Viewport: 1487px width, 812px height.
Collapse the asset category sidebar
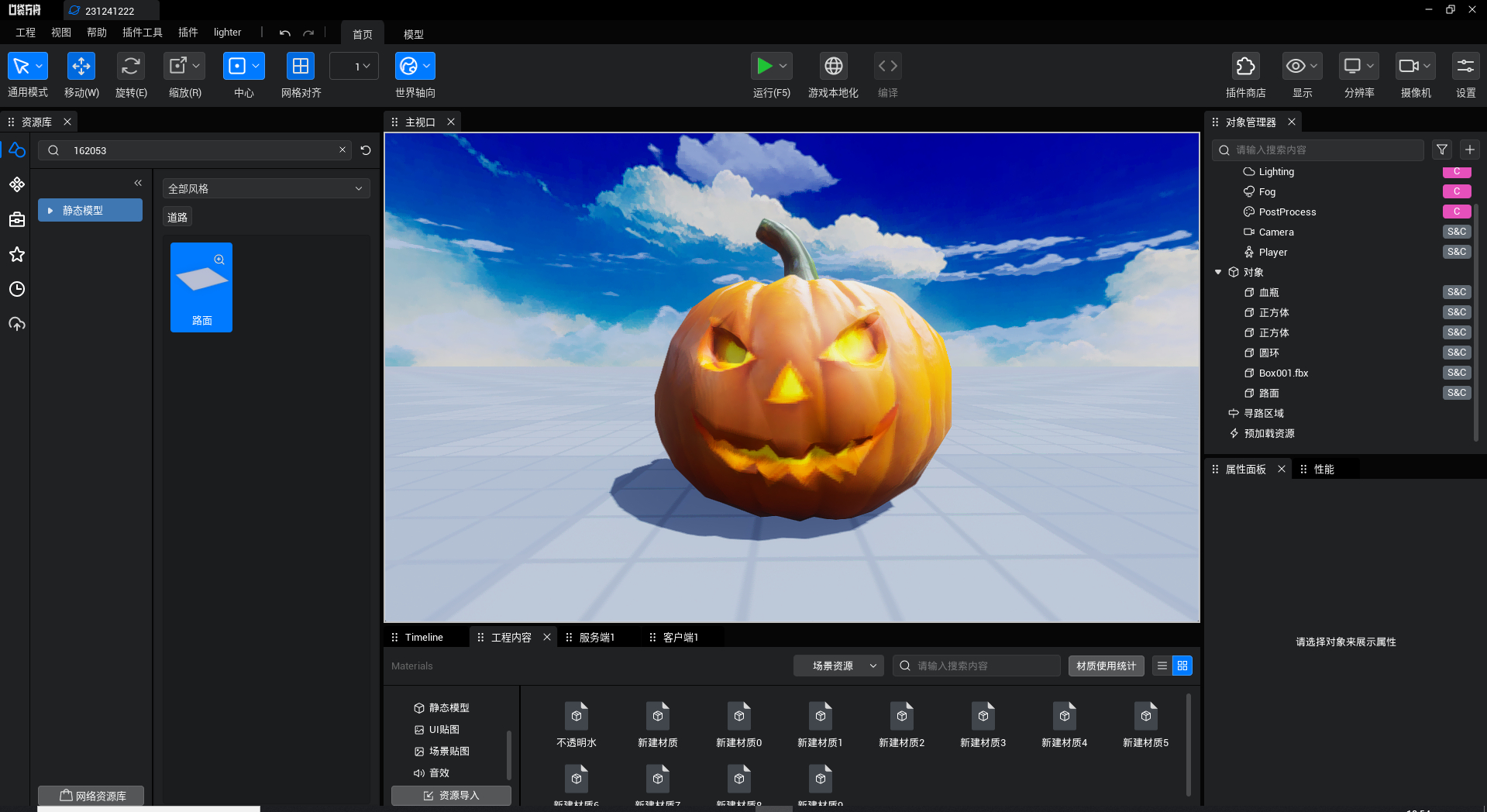pyautogui.click(x=138, y=183)
